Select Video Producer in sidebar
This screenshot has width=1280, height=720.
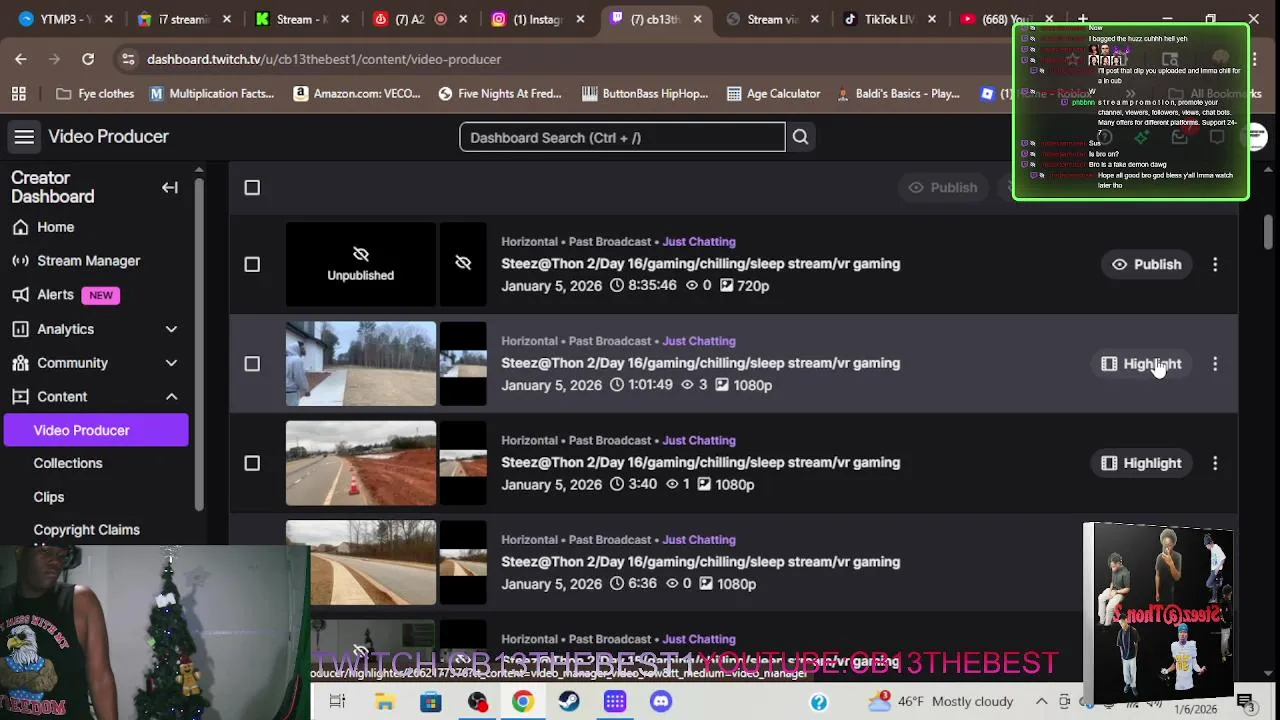pos(96,430)
